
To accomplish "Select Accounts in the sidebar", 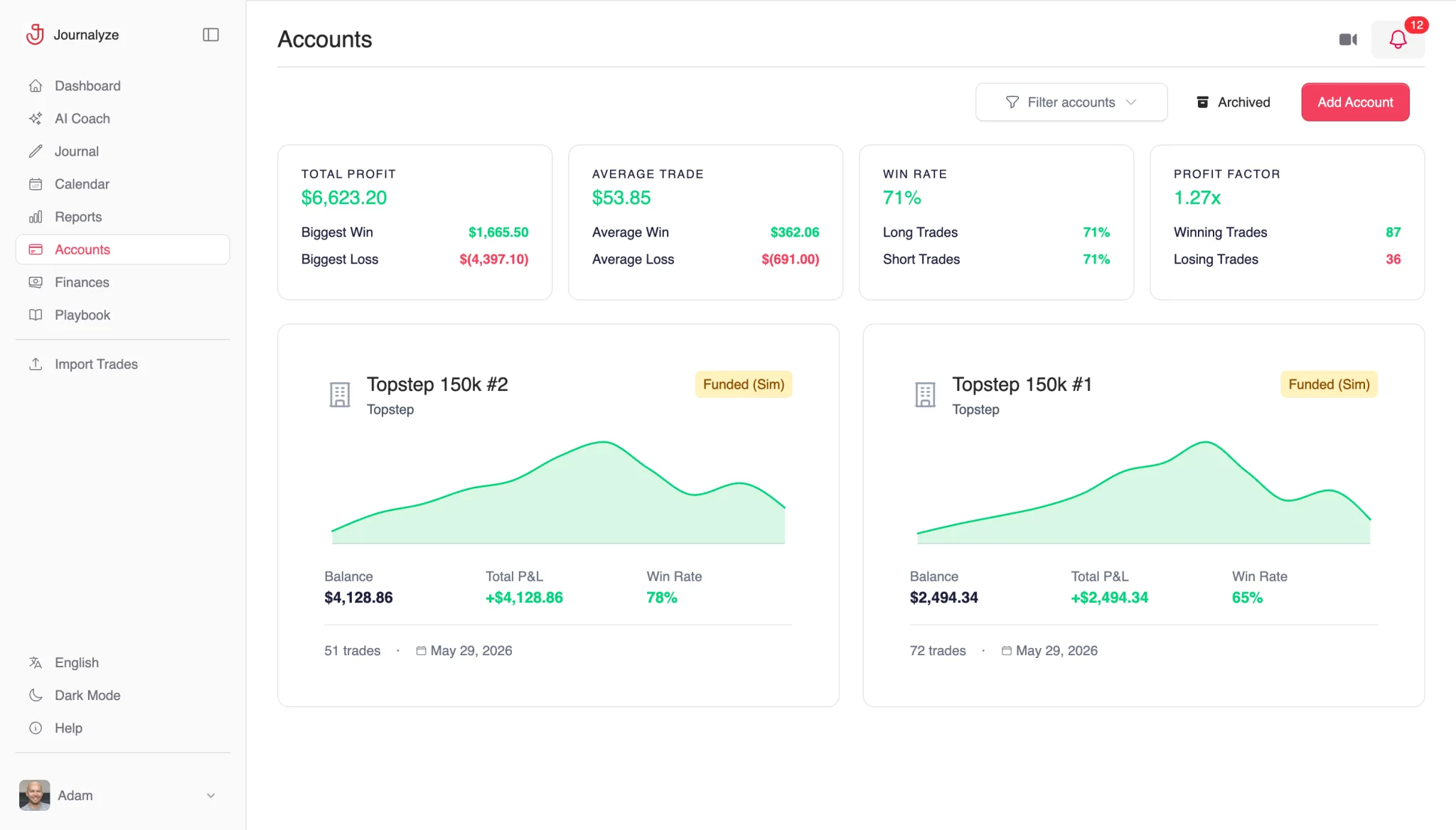I will point(122,249).
